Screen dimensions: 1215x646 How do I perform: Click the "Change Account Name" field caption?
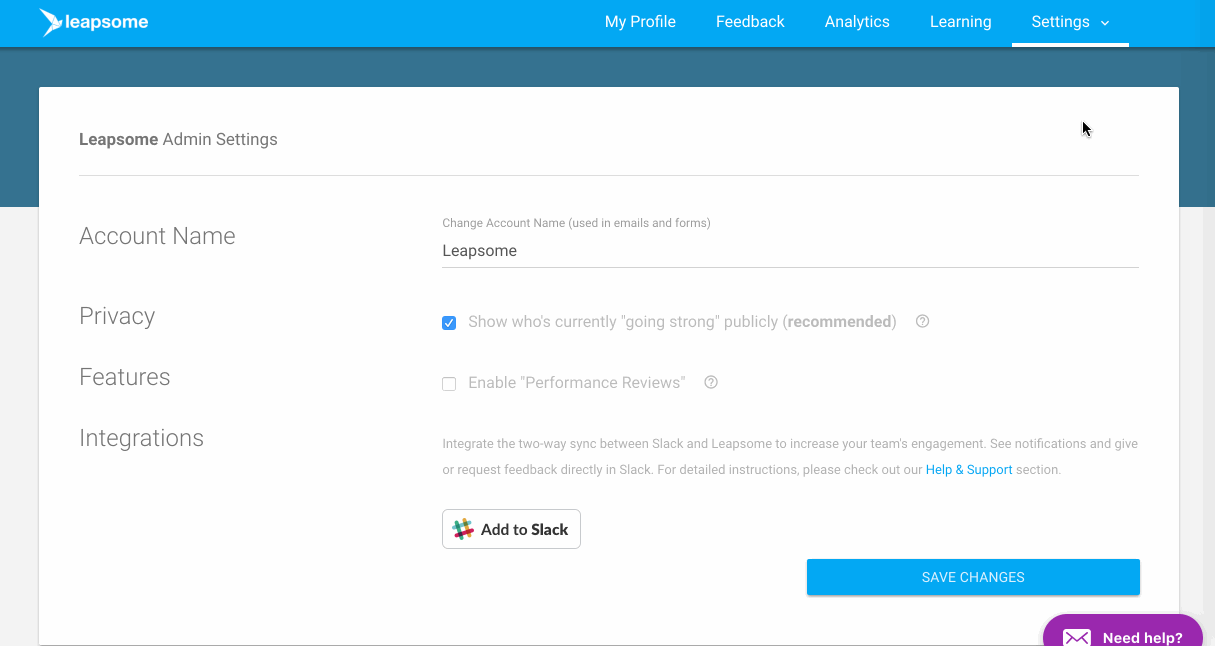coord(576,223)
